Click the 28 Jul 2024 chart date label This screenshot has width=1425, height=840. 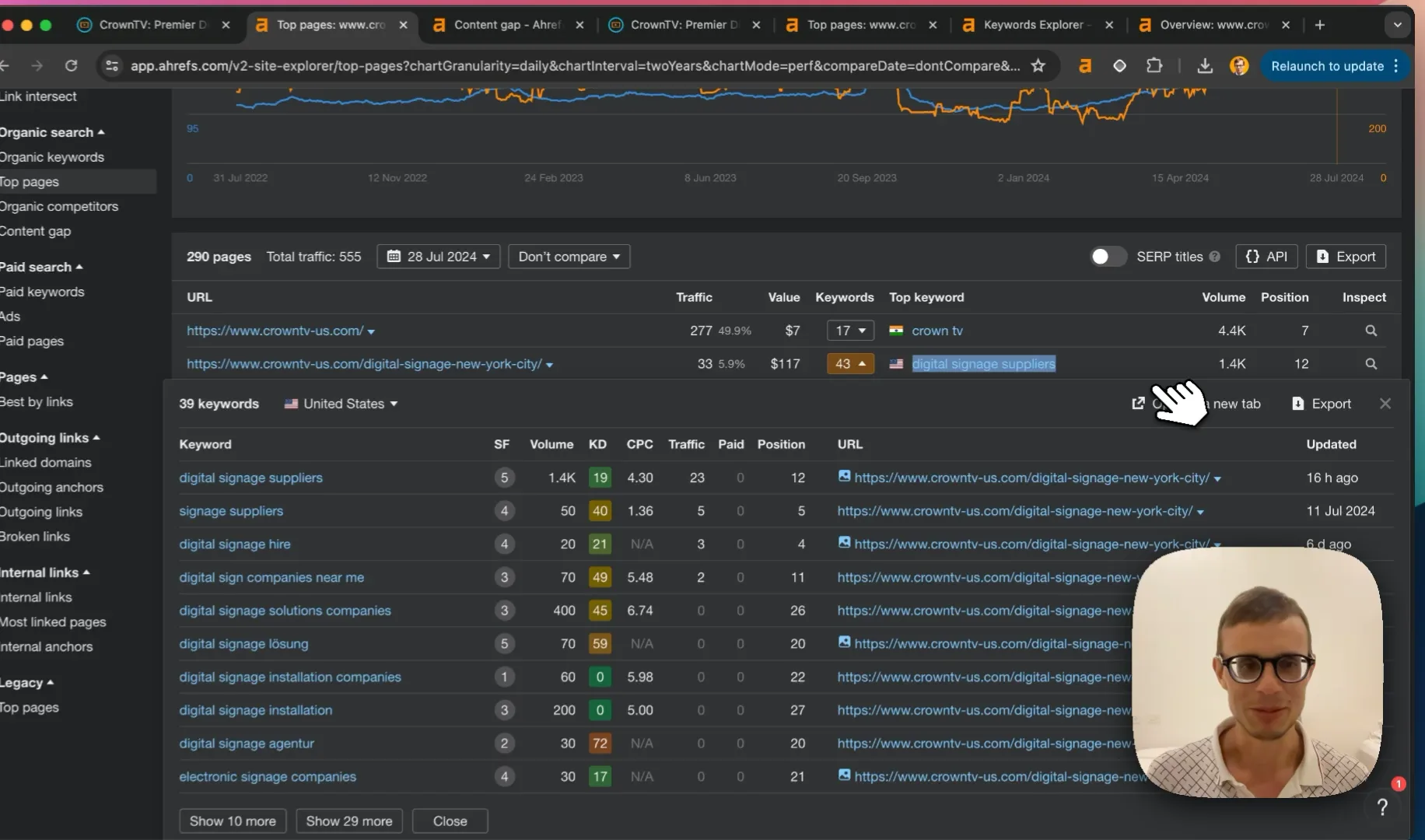coord(1336,178)
